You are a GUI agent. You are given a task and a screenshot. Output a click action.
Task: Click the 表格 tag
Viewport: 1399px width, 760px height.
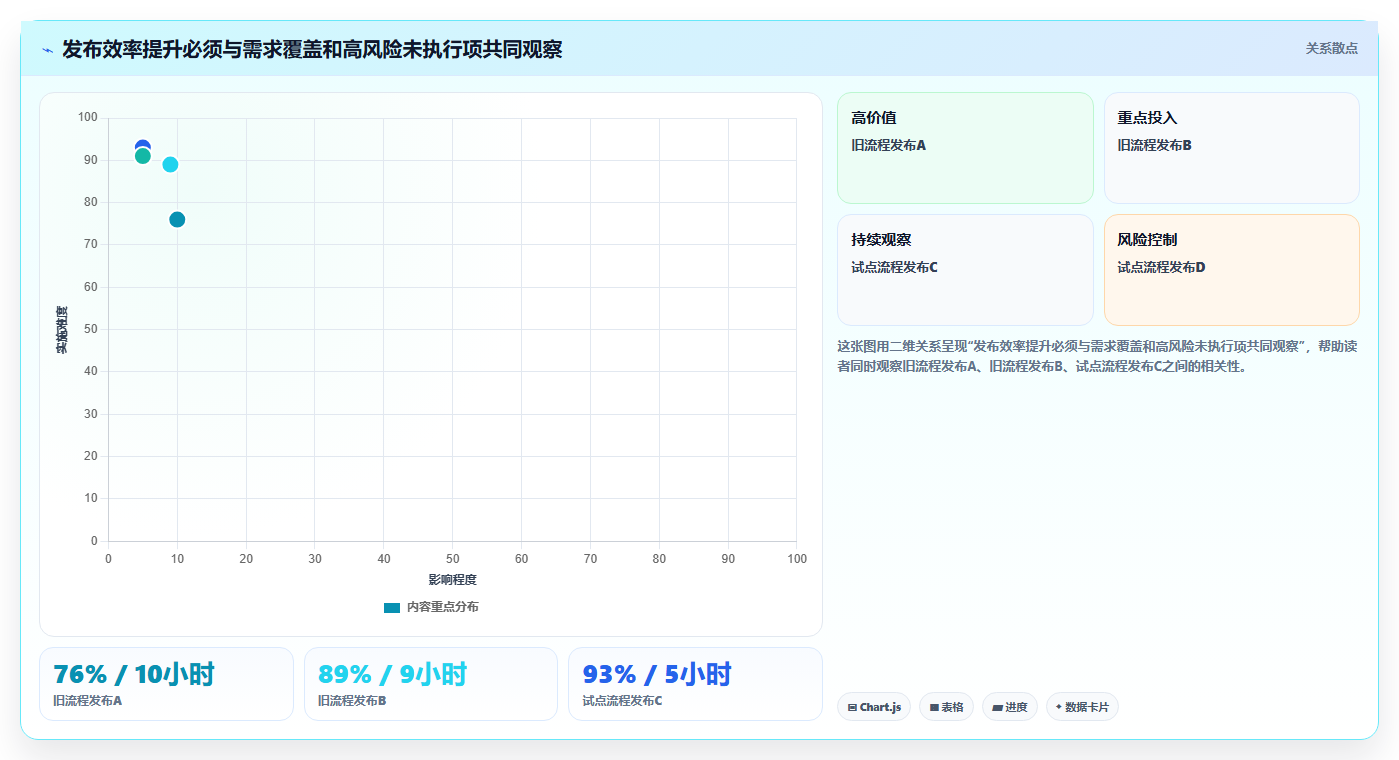tap(946, 707)
